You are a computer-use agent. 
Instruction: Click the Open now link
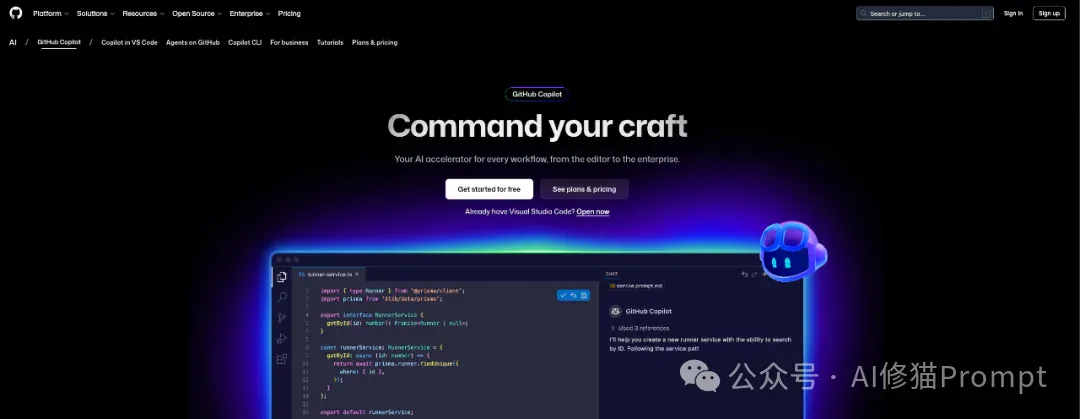click(592, 212)
